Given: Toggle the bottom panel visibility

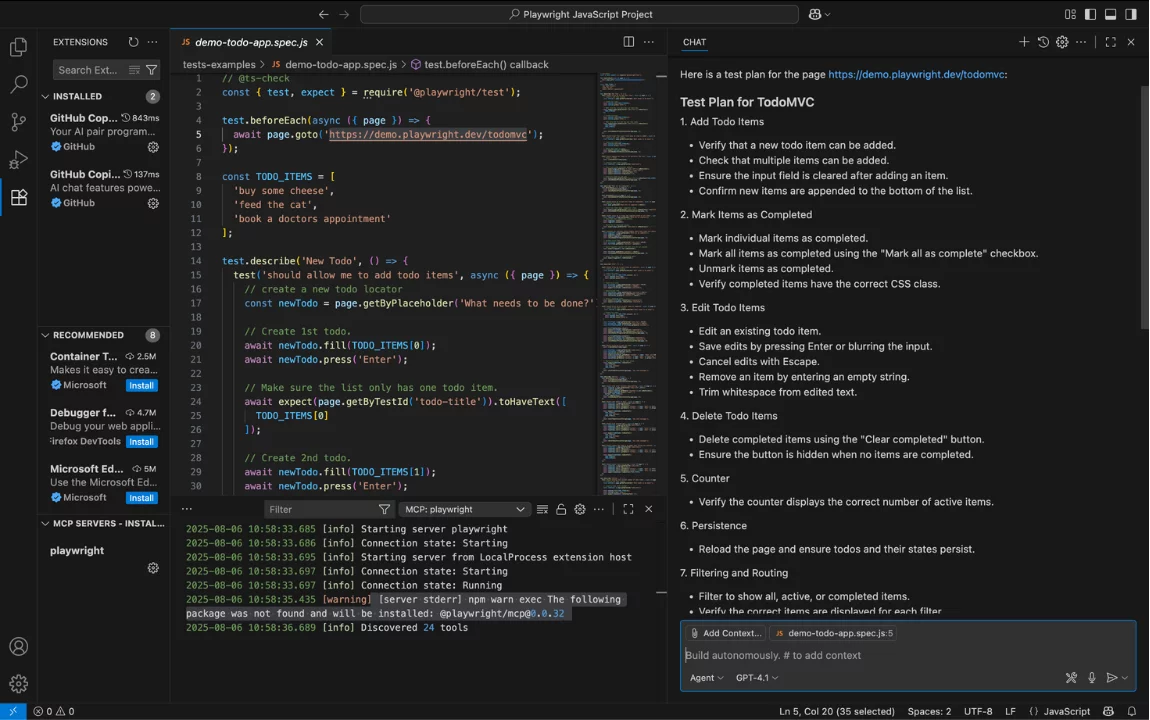Looking at the screenshot, I should (1110, 14).
